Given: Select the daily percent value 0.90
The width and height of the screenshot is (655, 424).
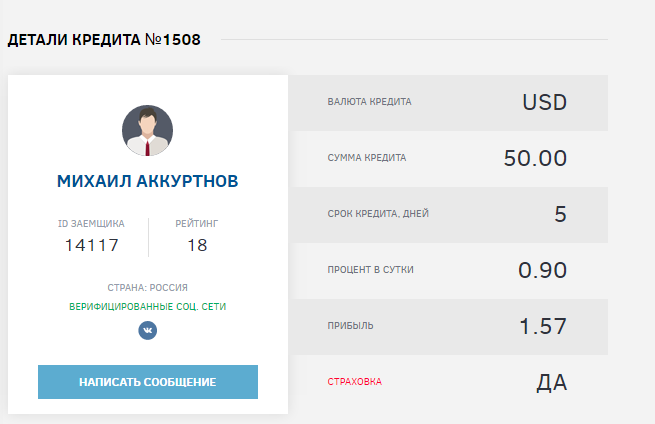Looking at the screenshot, I should coord(542,270).
